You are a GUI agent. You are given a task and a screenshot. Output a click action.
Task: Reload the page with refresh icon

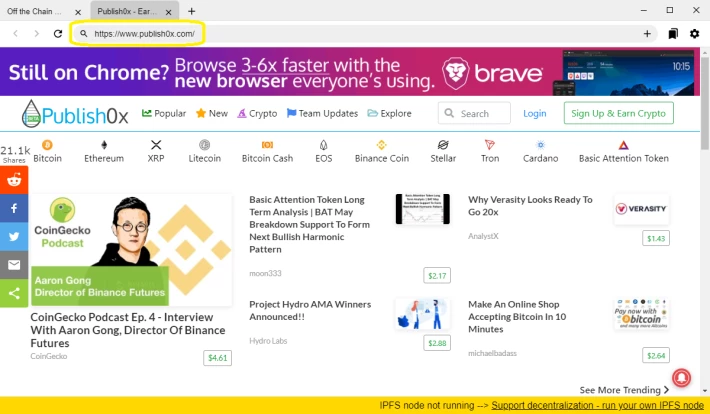click(58, 34)
